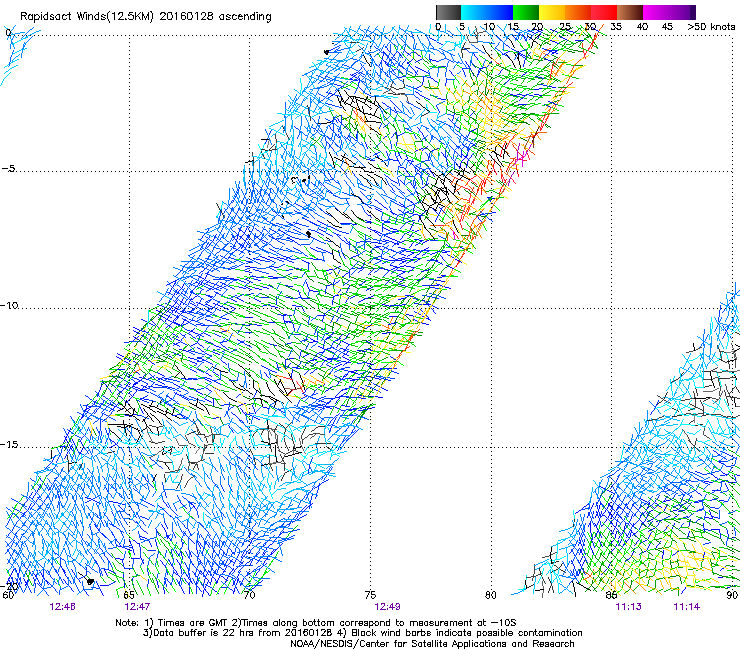Click the '60' longitude axis label
Viewport: 740px width, 650px height.
(x=8, y=595)
